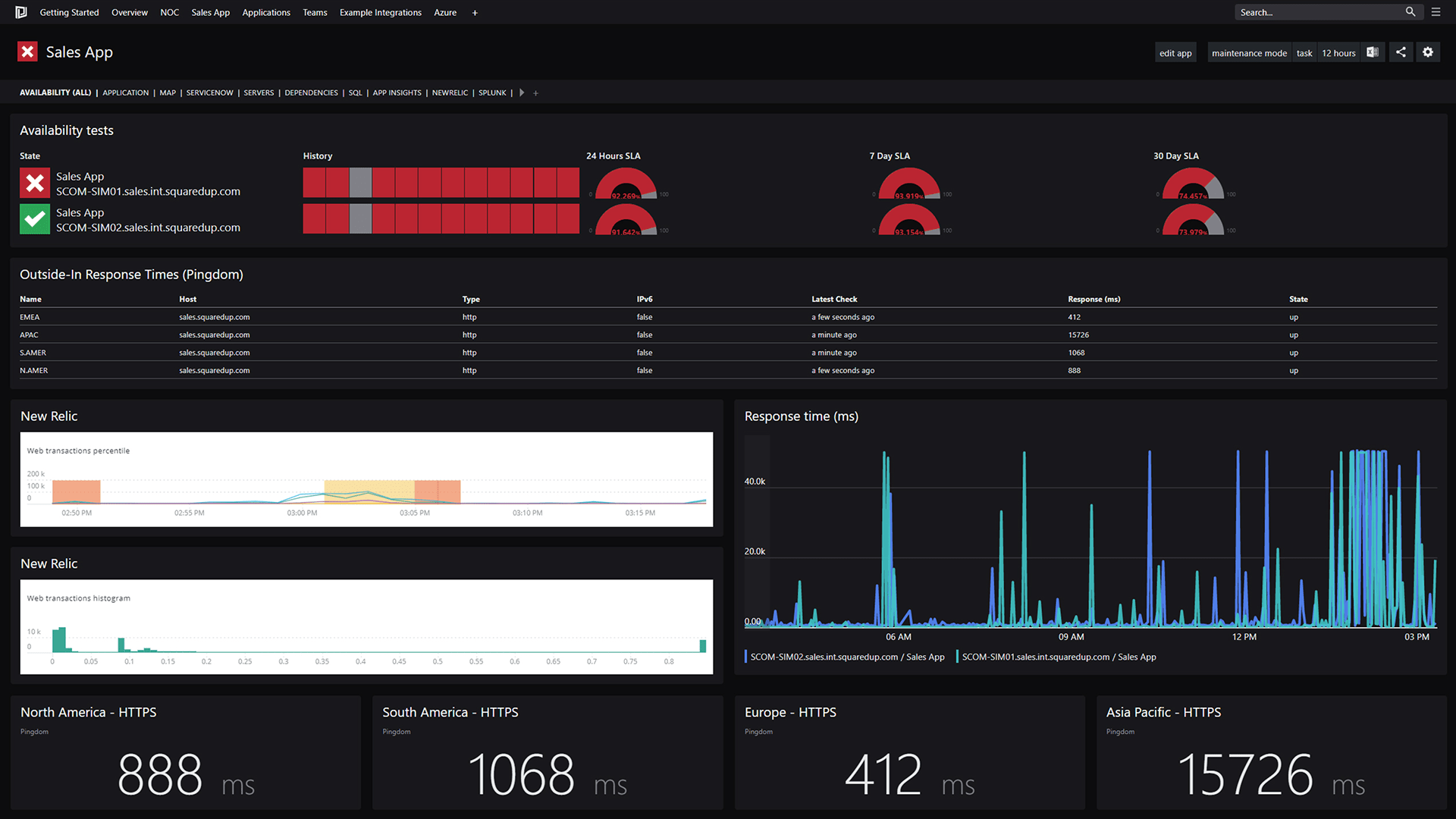Open the 12 hours time range selector
The width and height of the screenshot is (1456, 819).
tap(1338, 52)
